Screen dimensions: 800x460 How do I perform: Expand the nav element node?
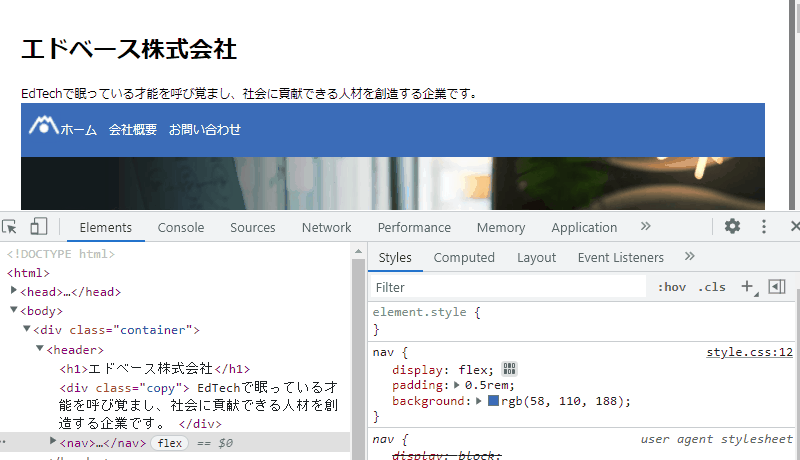[53, 441]
